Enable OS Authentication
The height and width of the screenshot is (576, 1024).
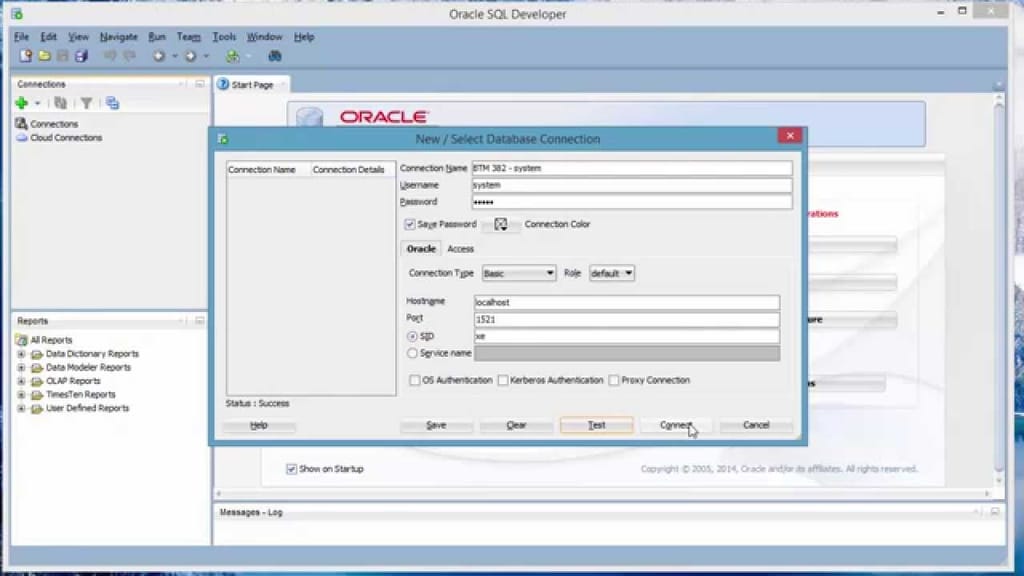[415, 380]
